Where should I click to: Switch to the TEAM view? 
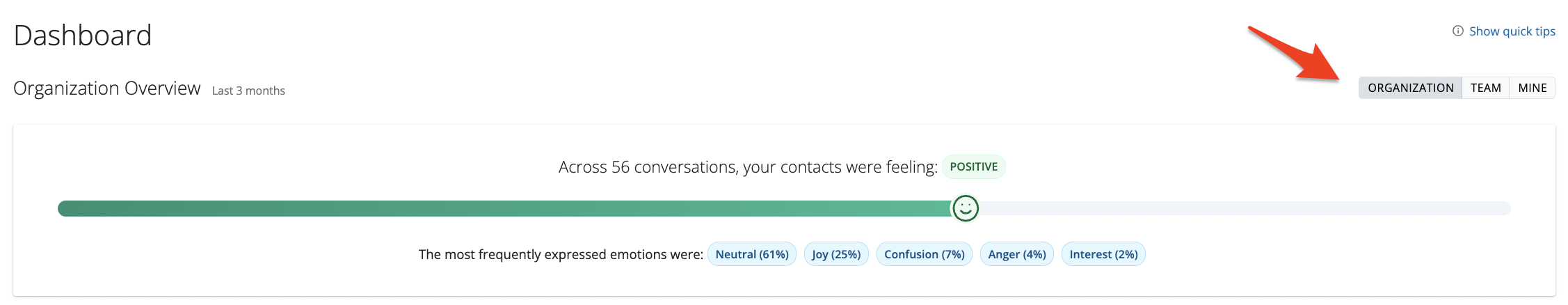click(1485, 88)
